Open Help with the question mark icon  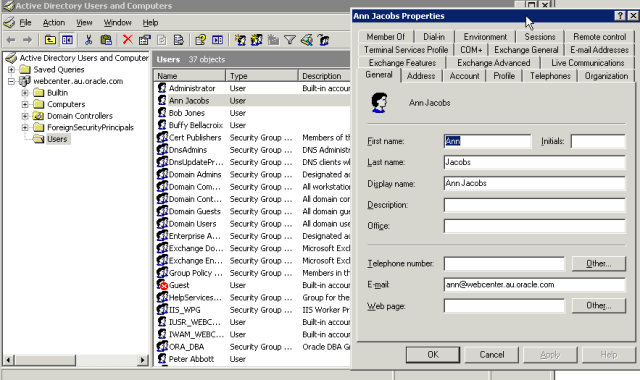tap(200, 40)
